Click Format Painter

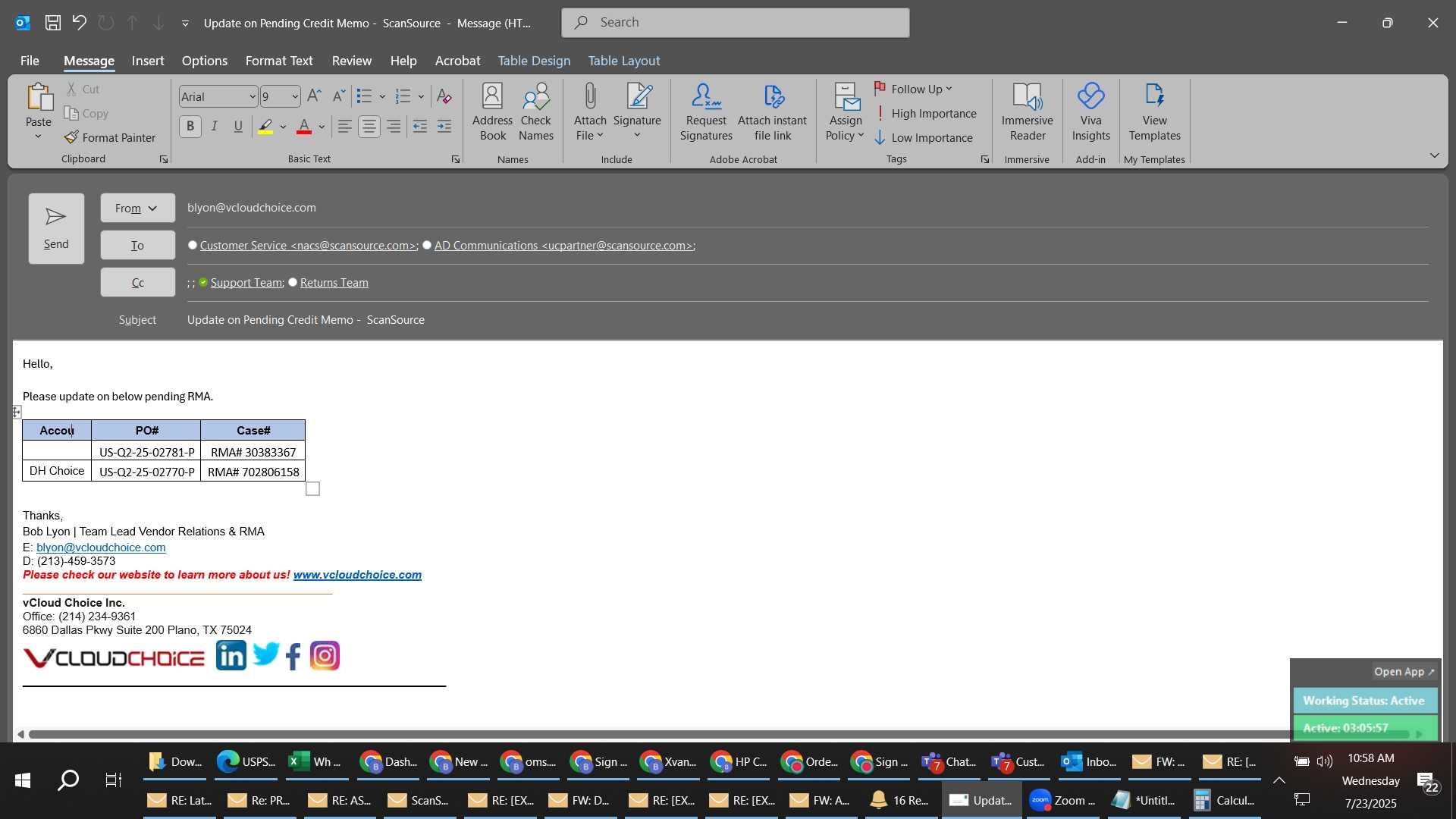pos(110,137)
